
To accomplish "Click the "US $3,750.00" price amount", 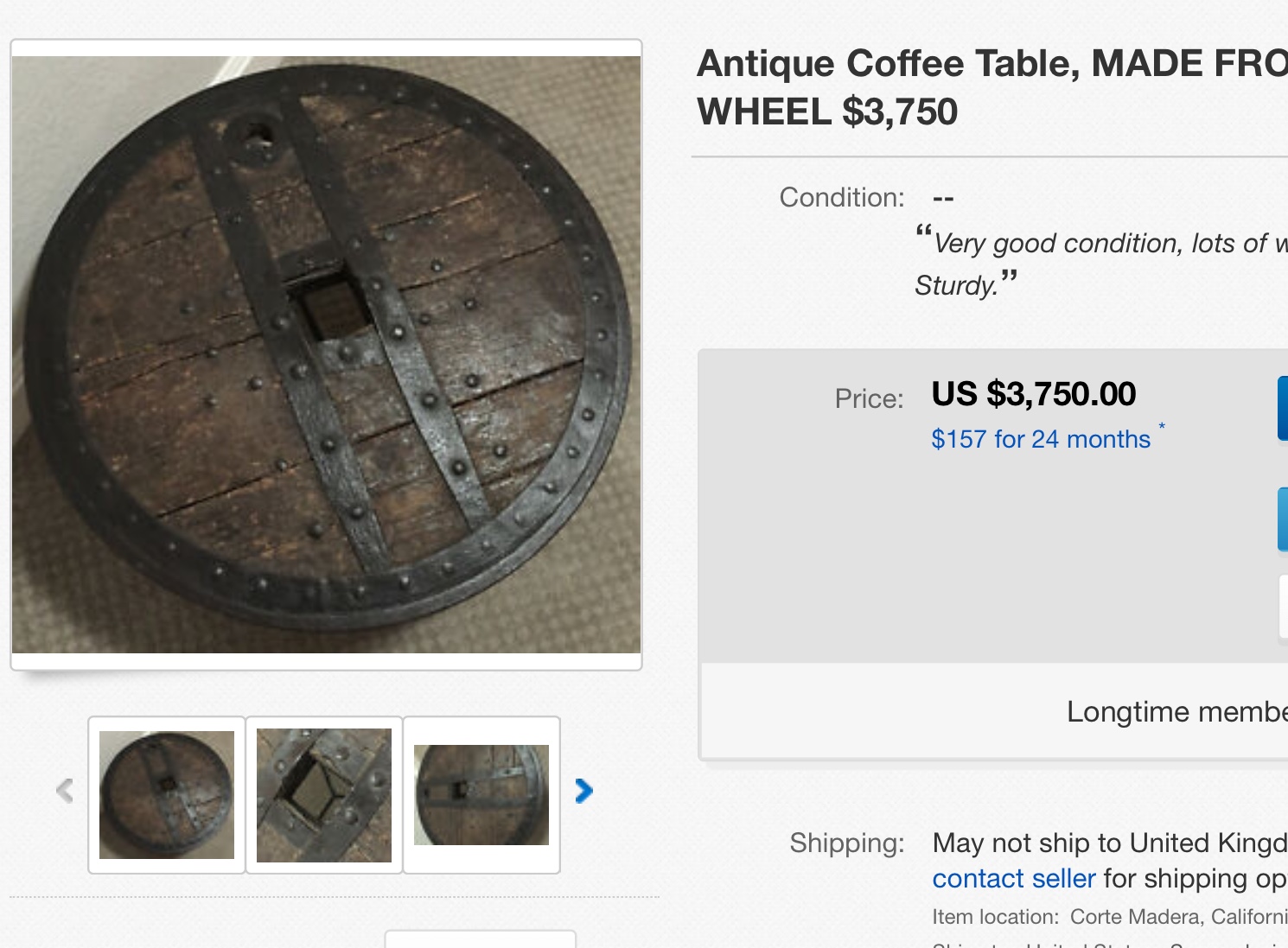I will click(x=1034, y=394).
